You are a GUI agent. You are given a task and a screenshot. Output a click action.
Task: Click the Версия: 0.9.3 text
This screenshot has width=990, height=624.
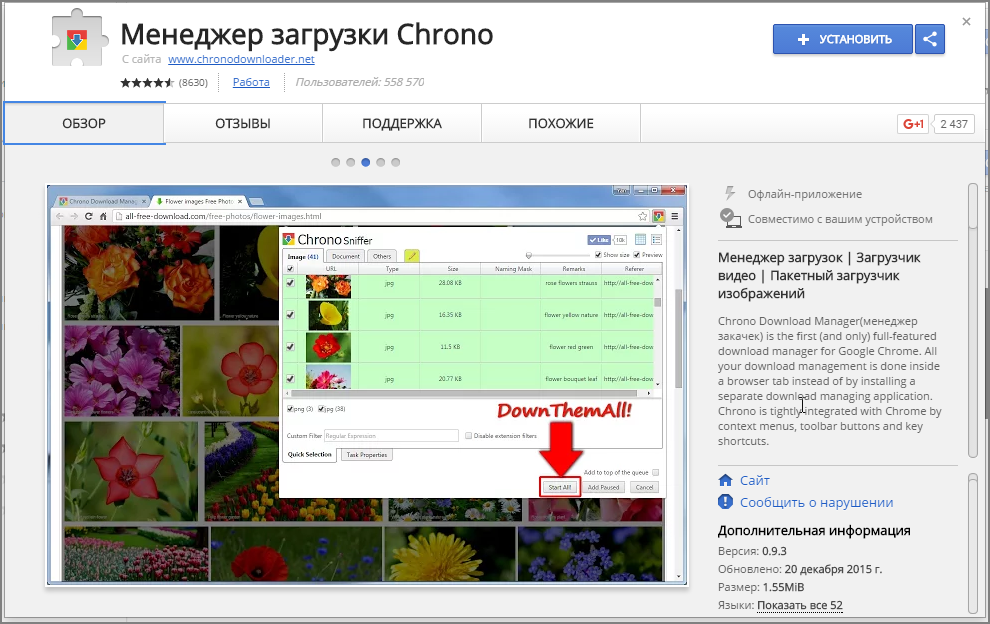752,551
